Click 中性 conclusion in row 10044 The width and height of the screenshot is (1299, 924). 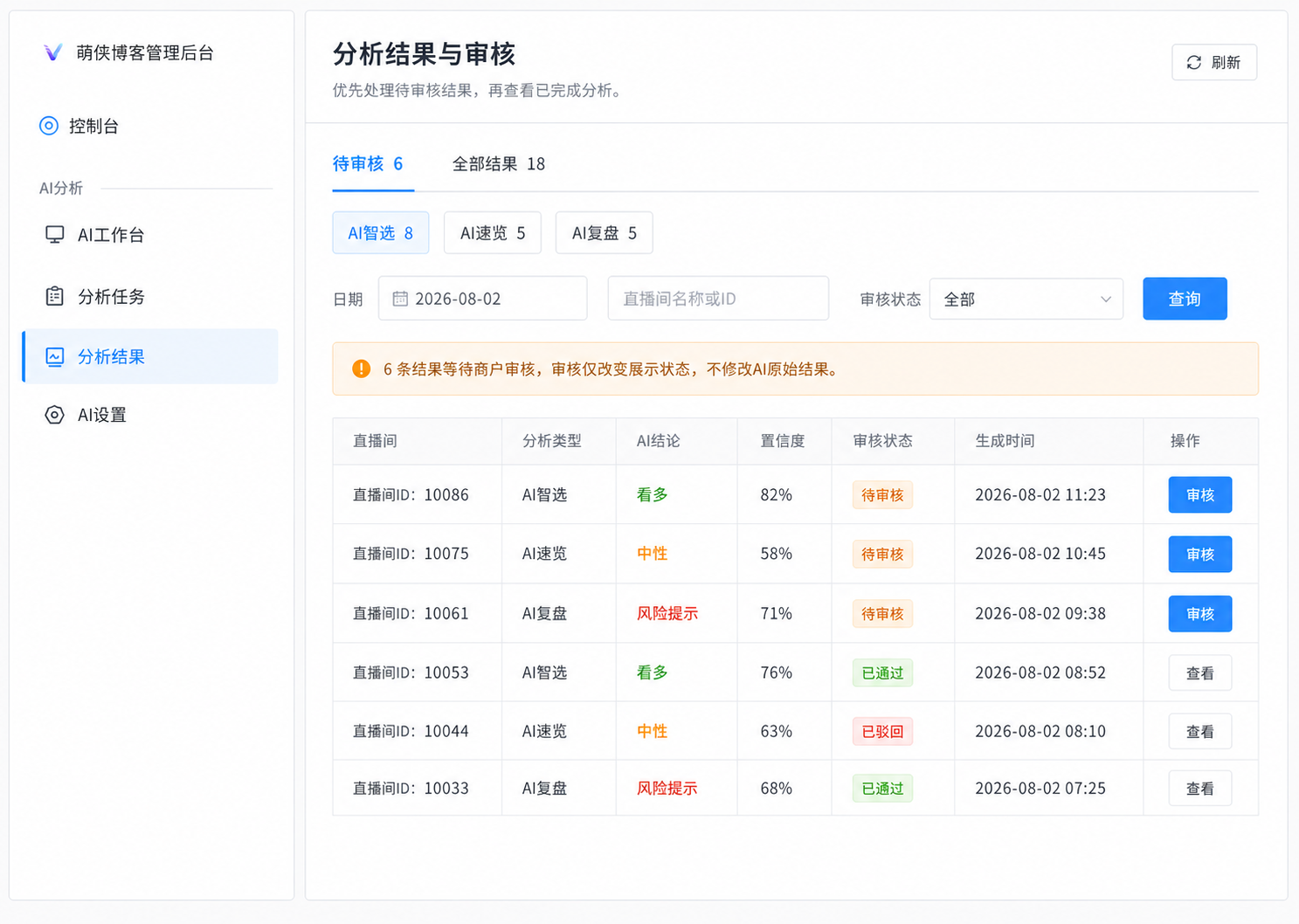[652, 731]
